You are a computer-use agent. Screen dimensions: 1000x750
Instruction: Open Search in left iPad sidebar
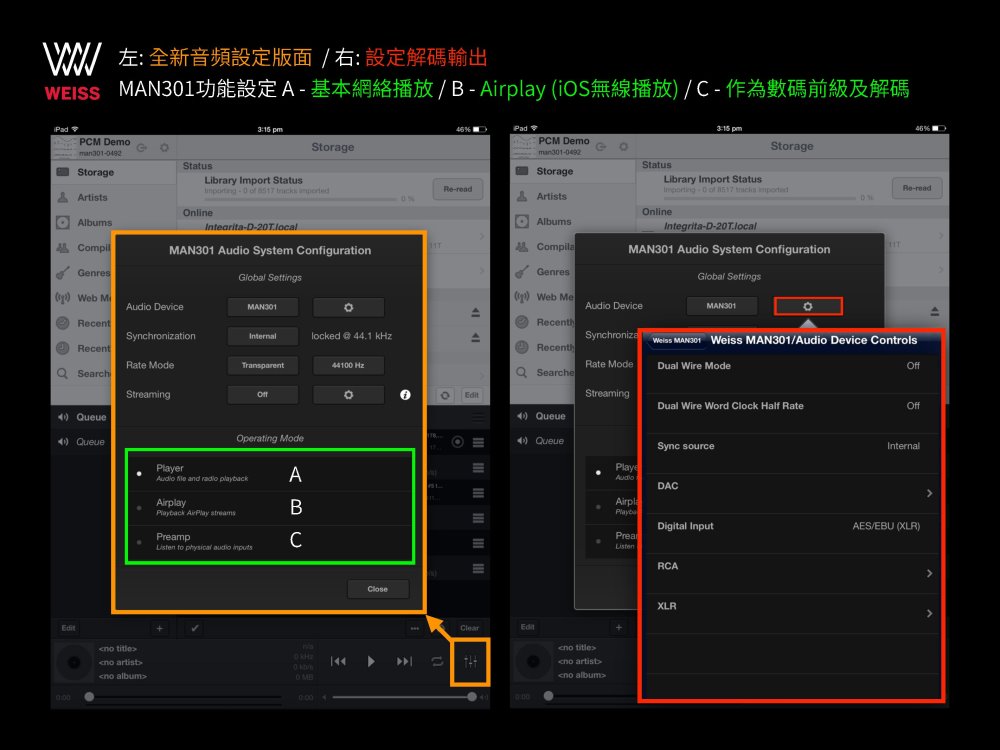tap(83, 374)
